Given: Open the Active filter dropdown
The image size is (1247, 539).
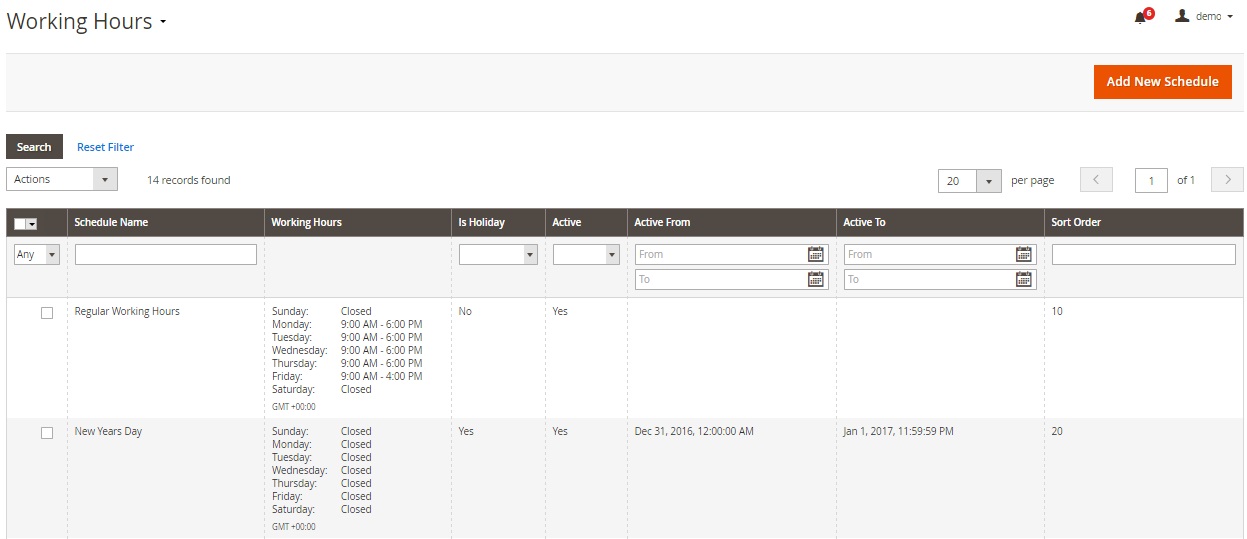Looking at the screenshot, I should click(587, 255).
